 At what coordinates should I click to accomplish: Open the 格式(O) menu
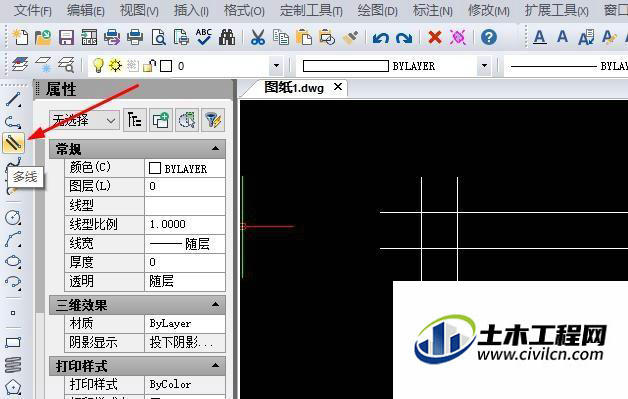[x=244, y=10]
